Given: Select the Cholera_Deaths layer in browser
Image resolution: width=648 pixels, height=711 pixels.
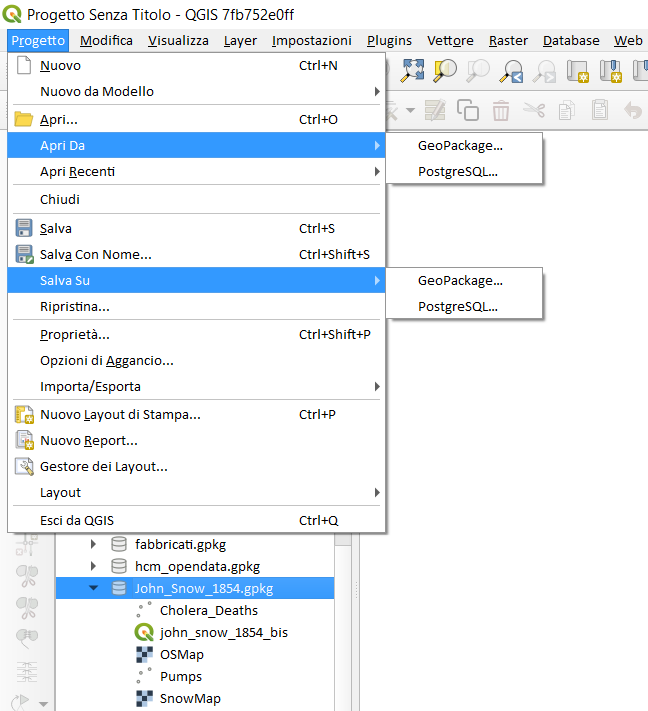Looking at the screenshot, I should [x=208, y=610].
